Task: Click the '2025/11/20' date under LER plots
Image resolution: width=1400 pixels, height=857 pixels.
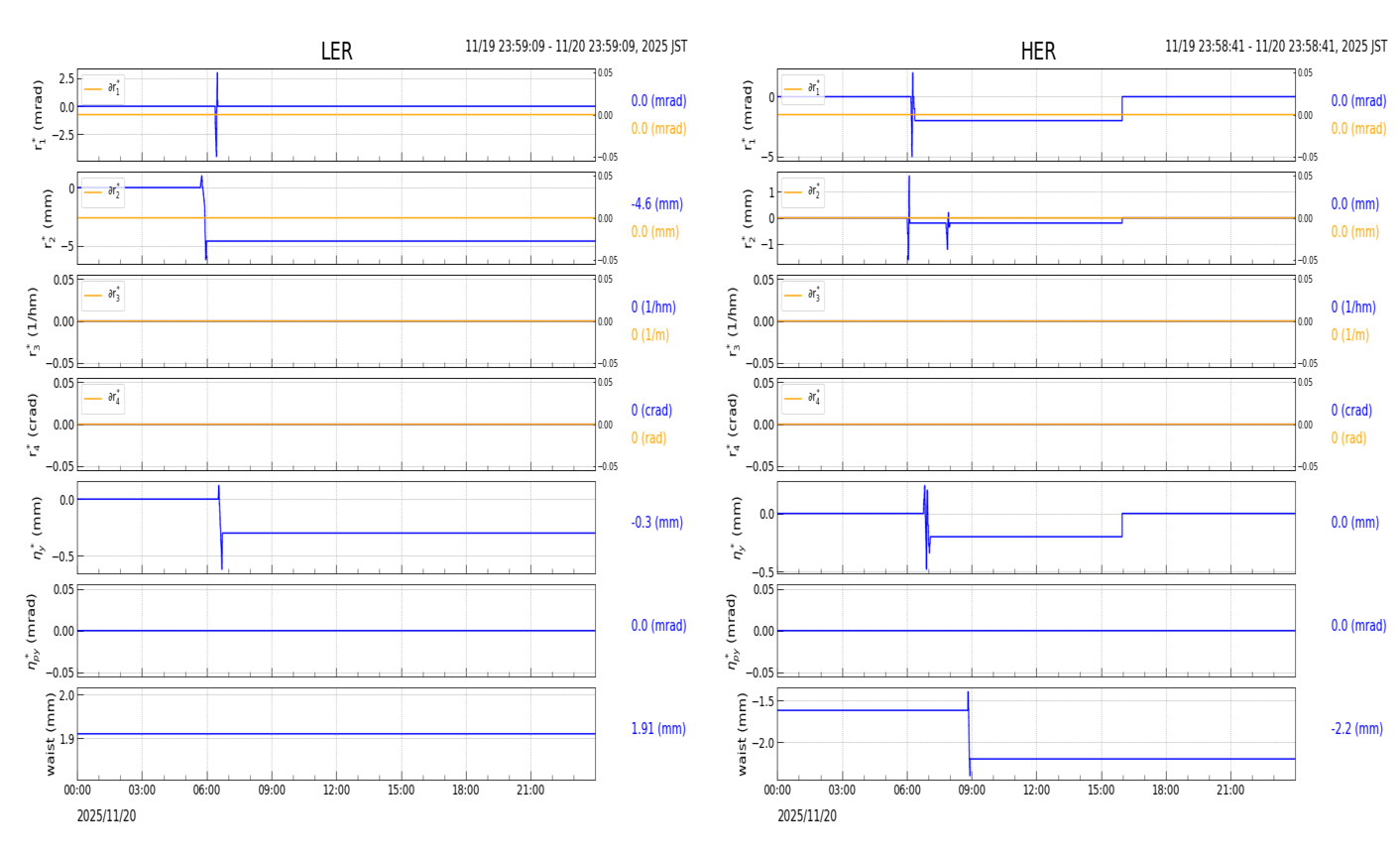Action: [106, 816]
